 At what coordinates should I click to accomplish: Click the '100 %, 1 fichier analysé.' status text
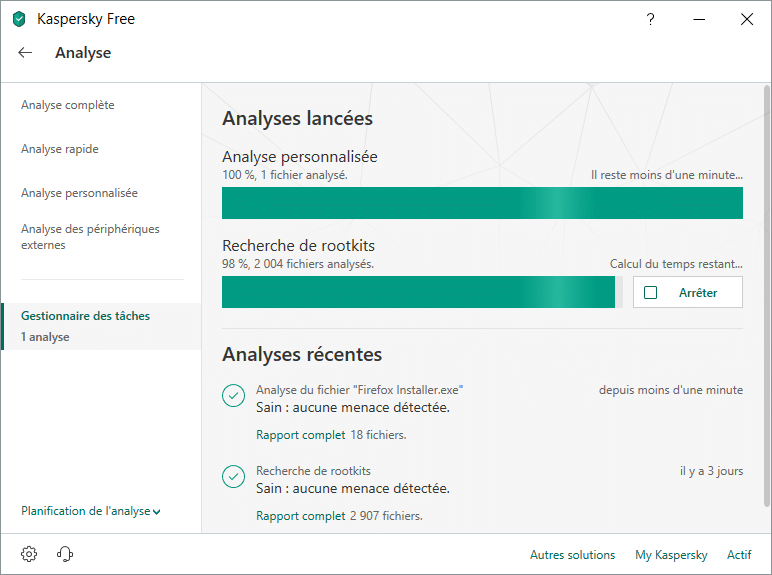click(x=285, y=175)
